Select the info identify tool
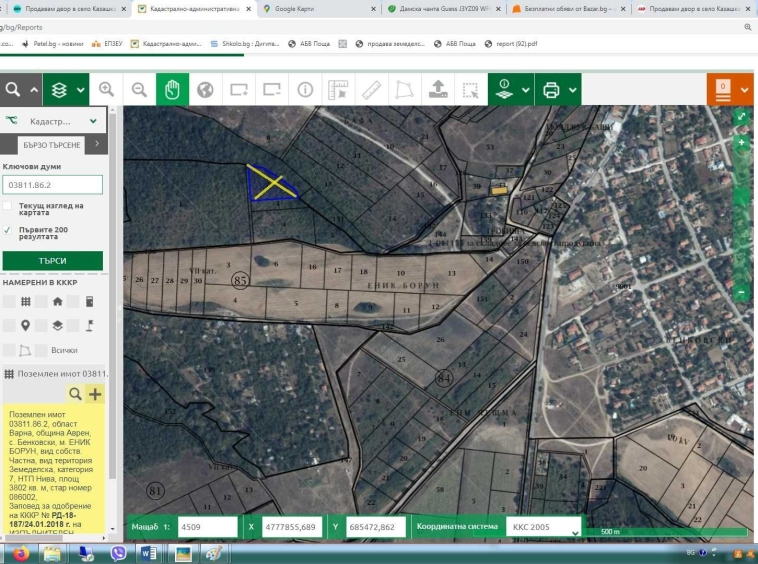This screenshot has width=758, height=564. (x=305, y=89)
